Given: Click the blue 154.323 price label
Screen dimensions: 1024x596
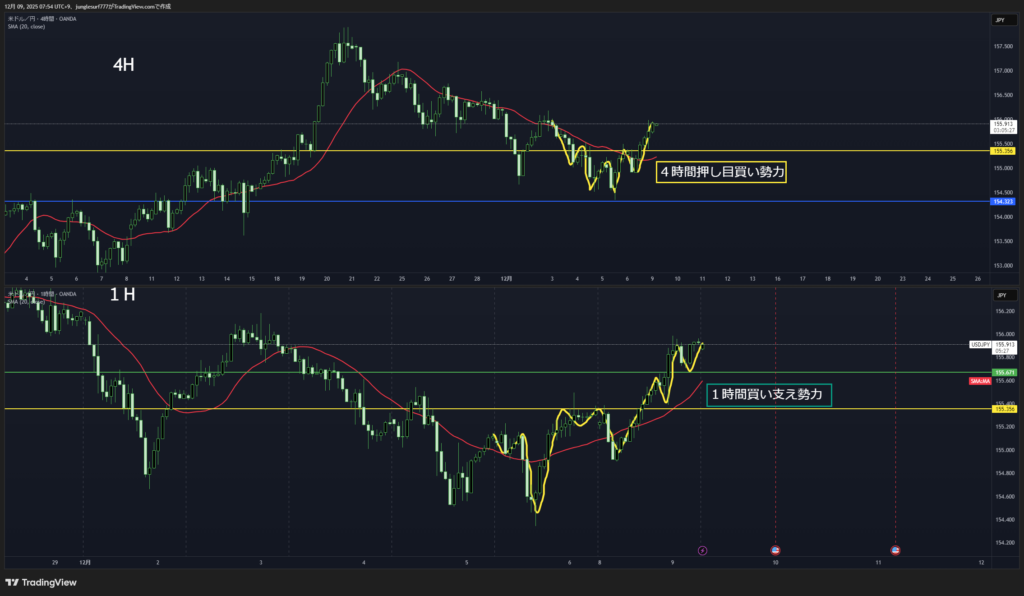Looking at the screenshot, I should (x=1001, y=202).
